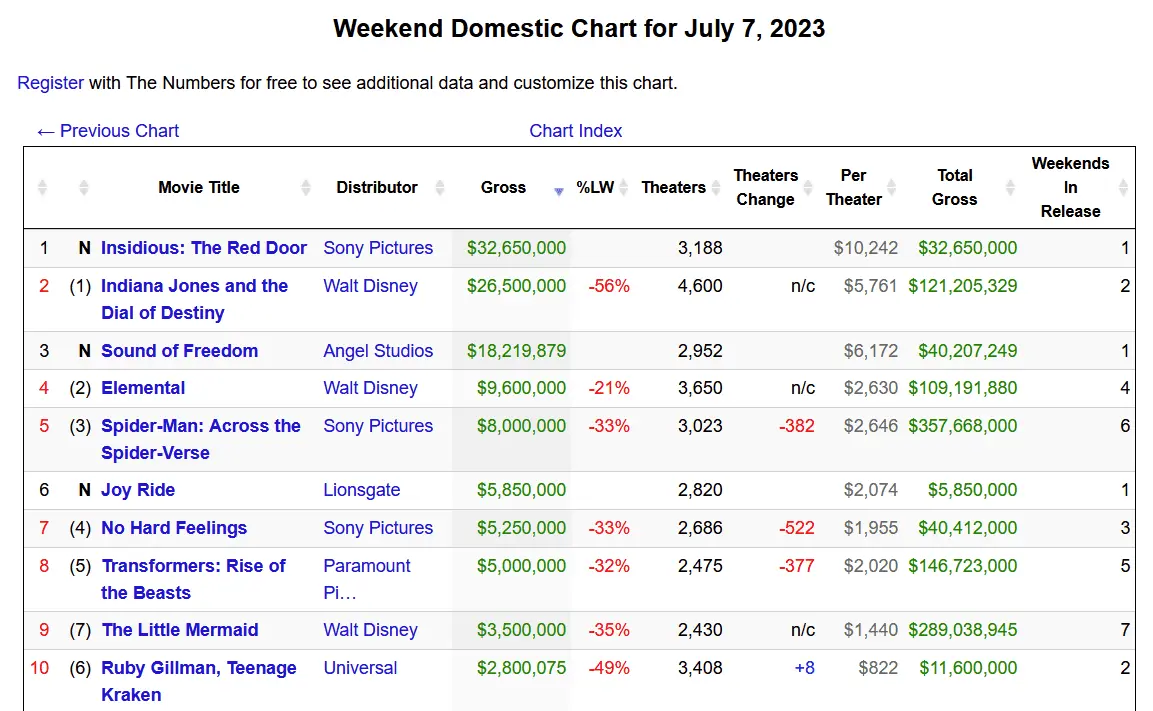Screen dimensions: 1153x711
Task: Open Spider-Man: Across the Spider-Verse link
Action: pyautogui.click(x=200, y=426)
